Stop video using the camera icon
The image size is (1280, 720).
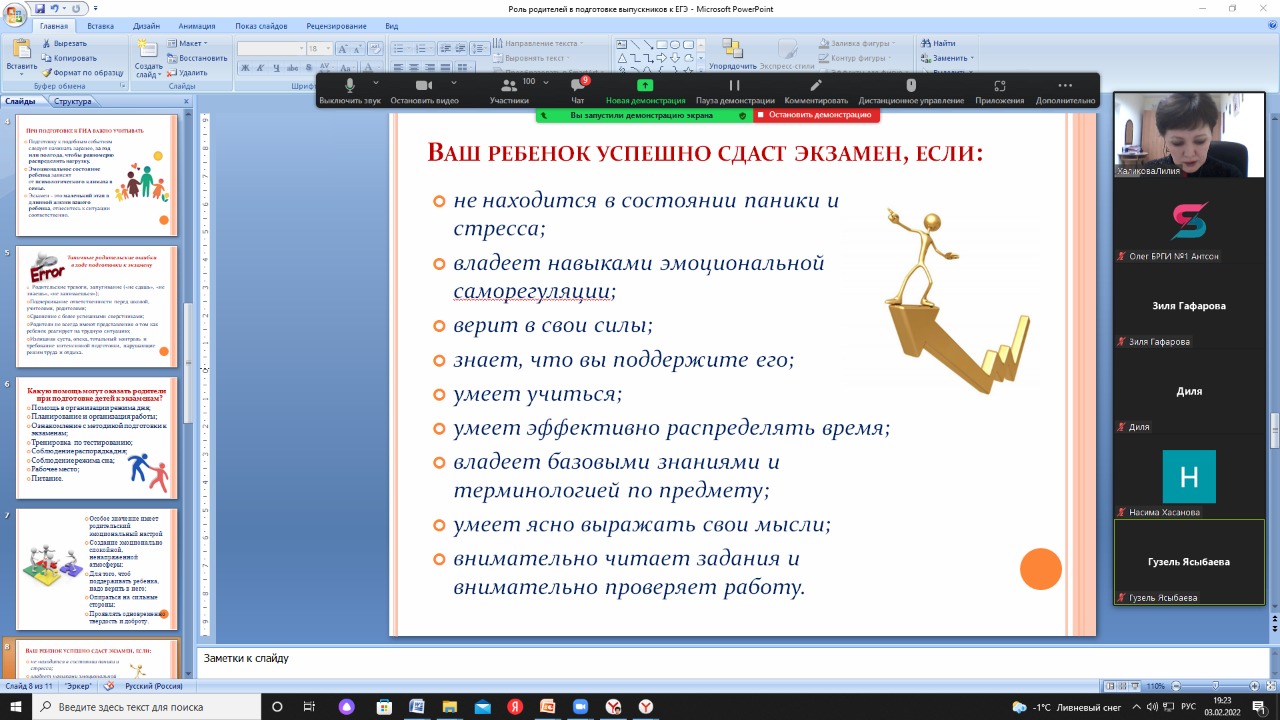pos(423,87)
